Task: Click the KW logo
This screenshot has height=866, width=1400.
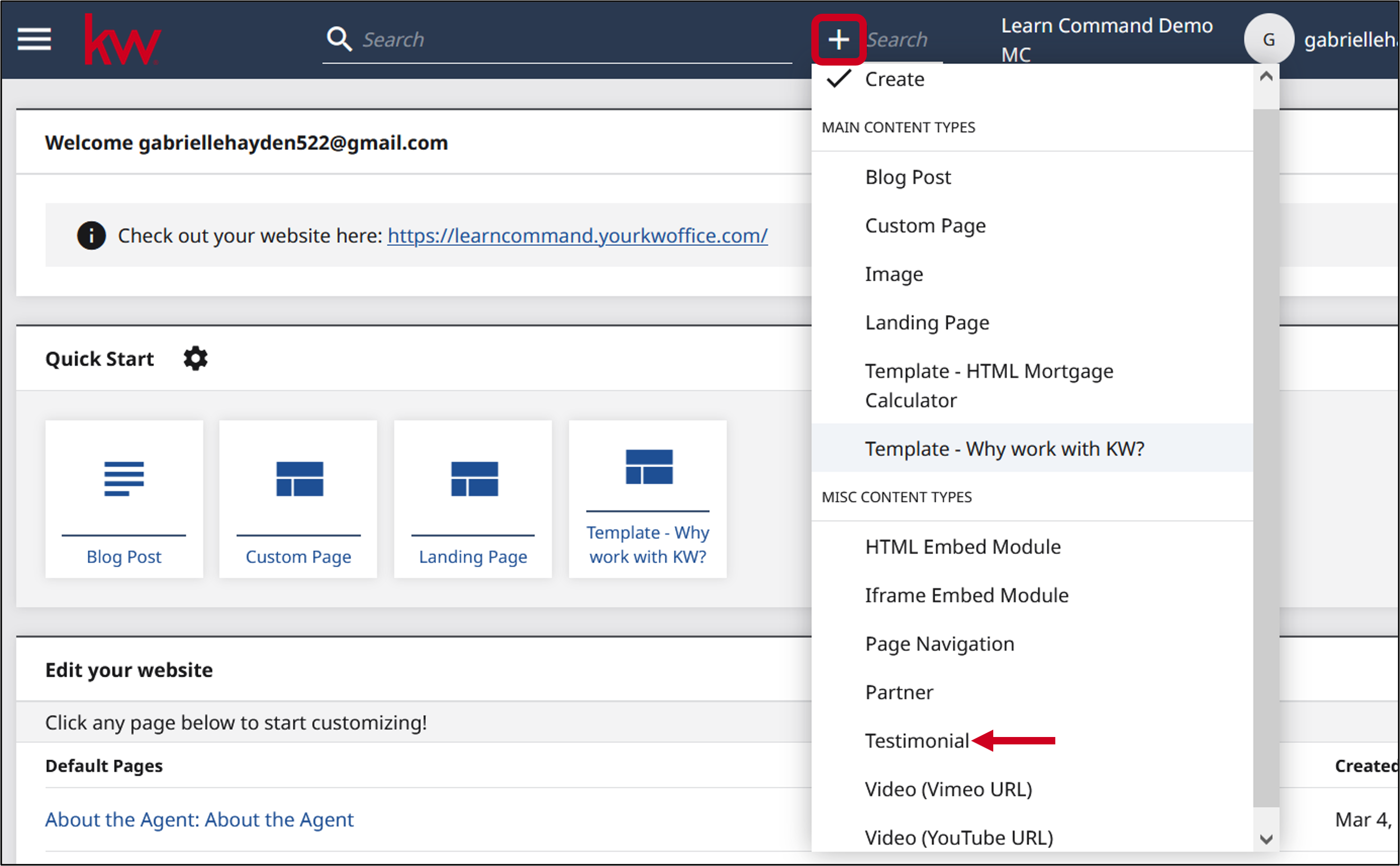Action: (123, 40)
